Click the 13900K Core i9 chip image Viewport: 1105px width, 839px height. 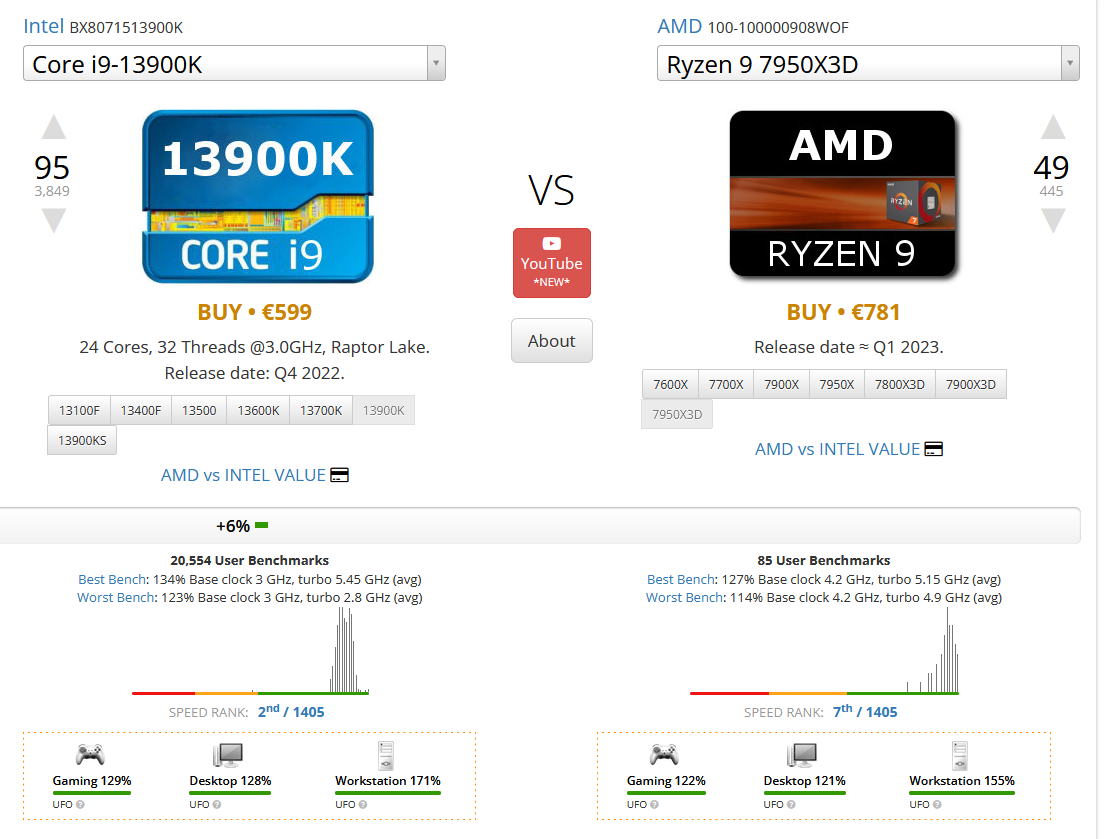tap(258, 197)
